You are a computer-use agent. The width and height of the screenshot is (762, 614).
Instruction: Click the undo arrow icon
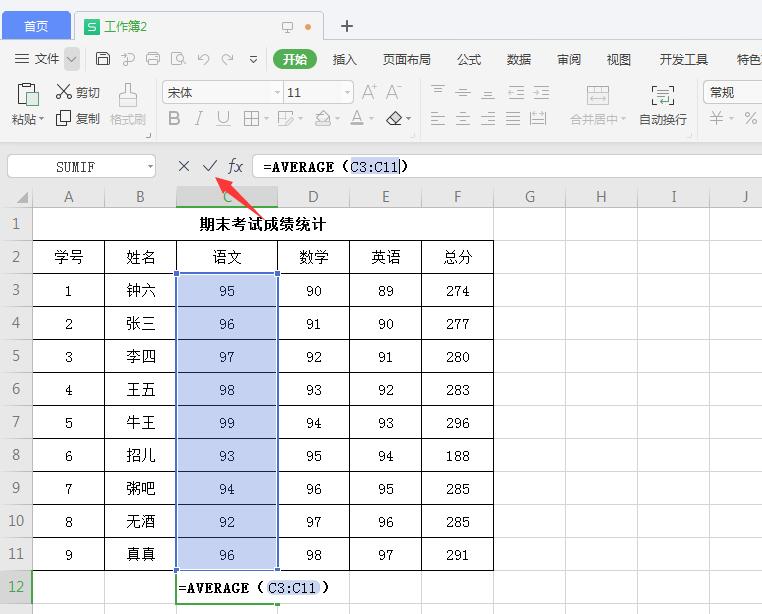[203, 59]
